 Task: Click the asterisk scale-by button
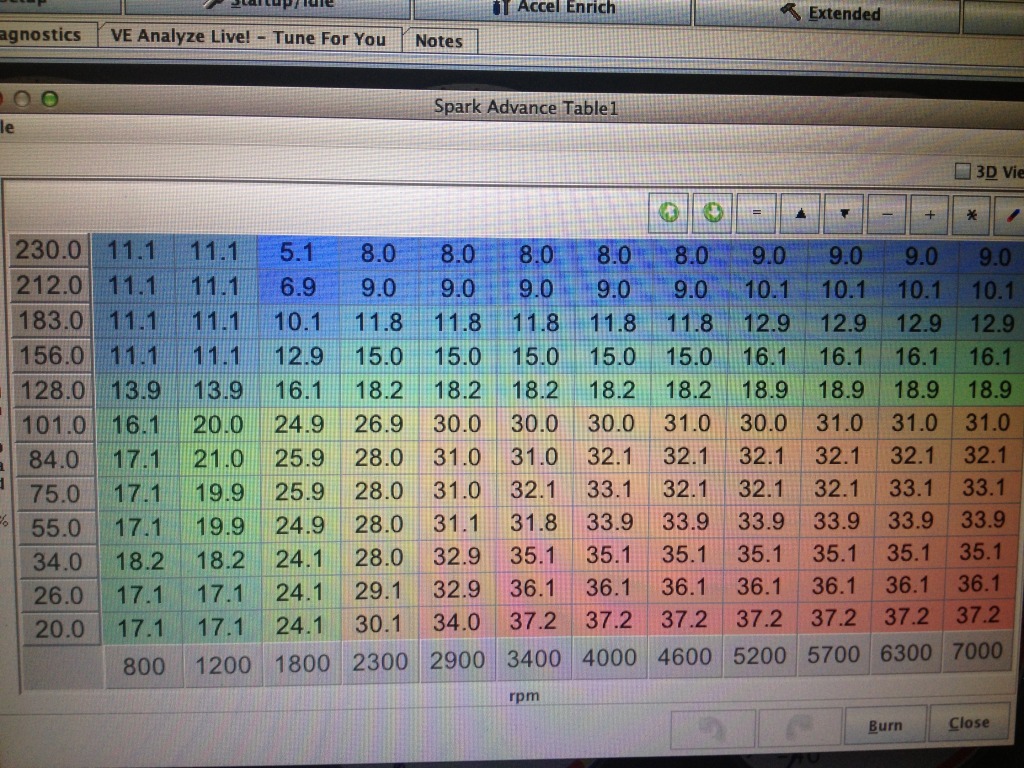tap(972, 215)
